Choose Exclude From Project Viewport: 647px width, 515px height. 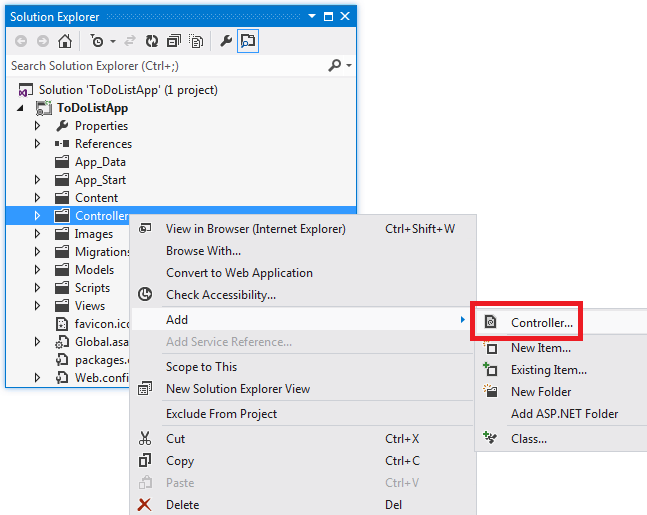303,414
